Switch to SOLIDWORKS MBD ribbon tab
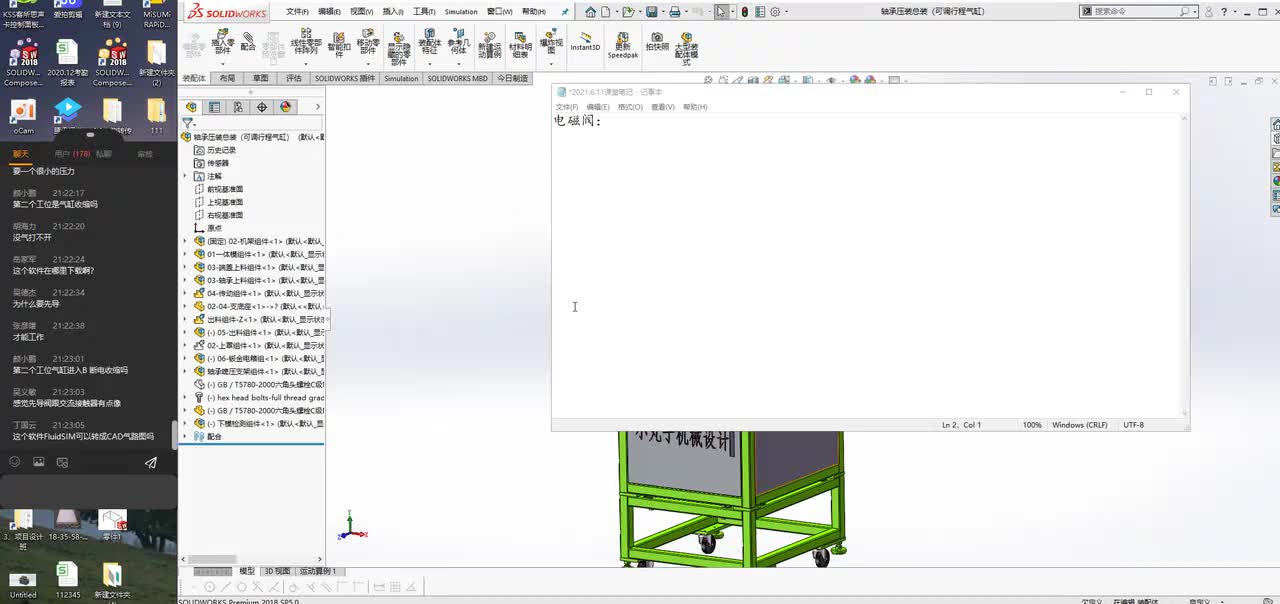 pos(458,78)
